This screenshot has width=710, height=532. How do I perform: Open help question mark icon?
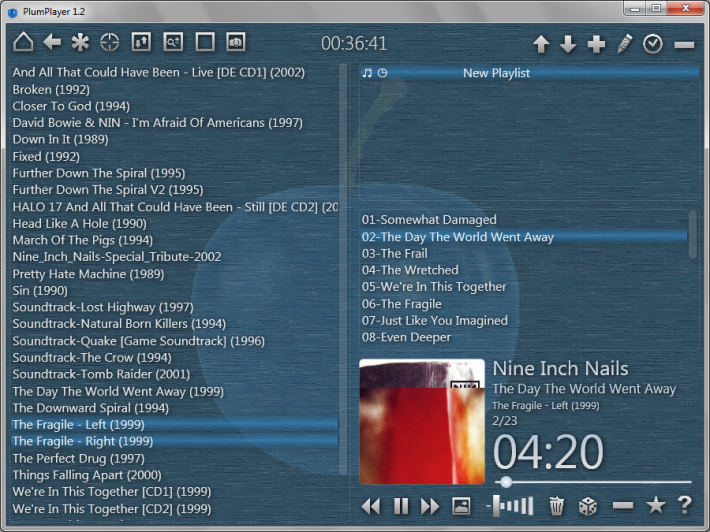pyautogui.click(x=685, y=505)
